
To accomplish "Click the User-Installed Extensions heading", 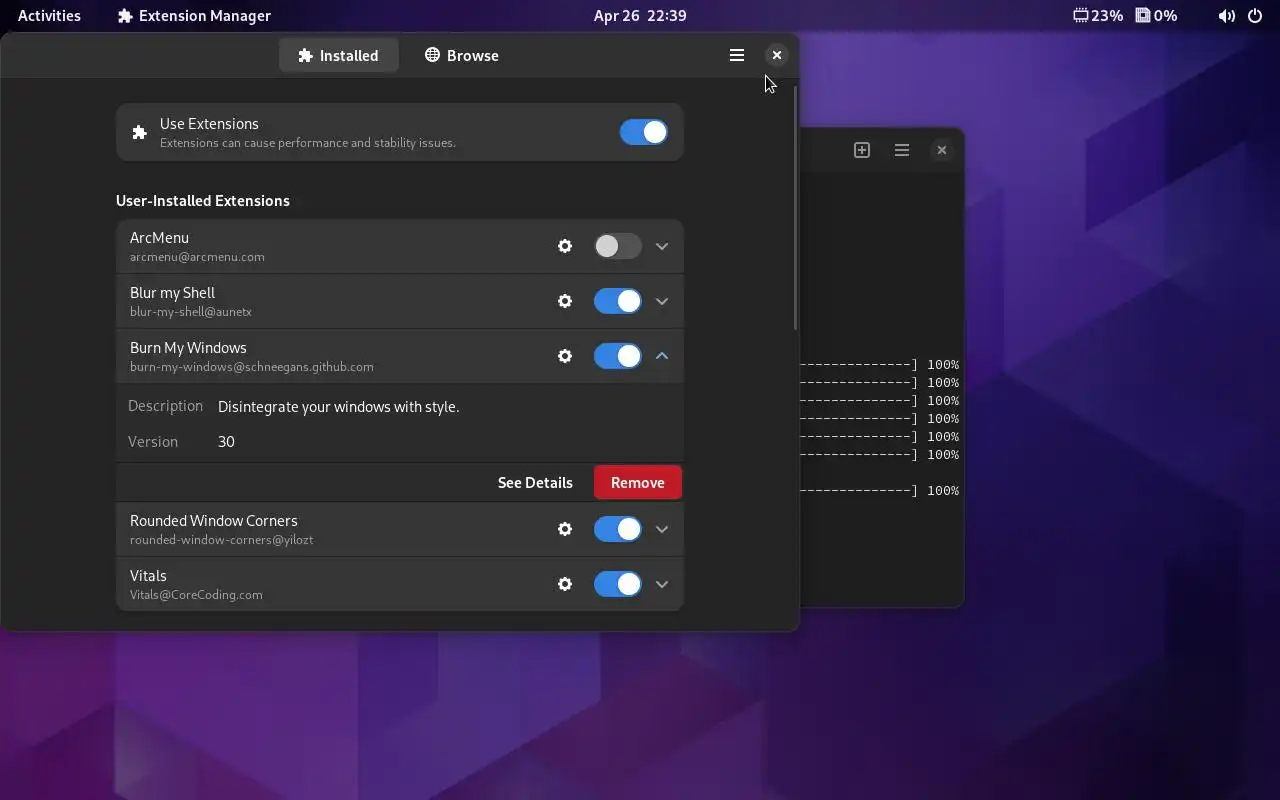I will point(203,201).
